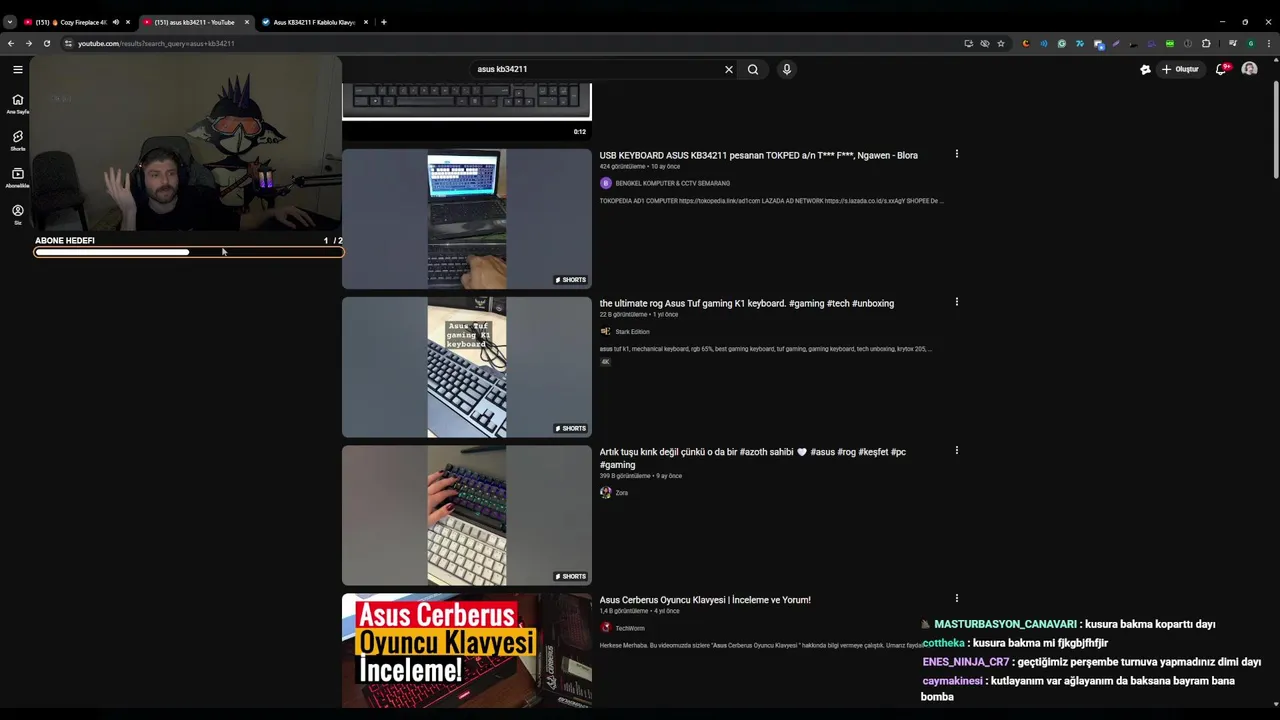Click the search magnifier button
The width and height of the screenshot is (1280, 720).
(753, 69)
